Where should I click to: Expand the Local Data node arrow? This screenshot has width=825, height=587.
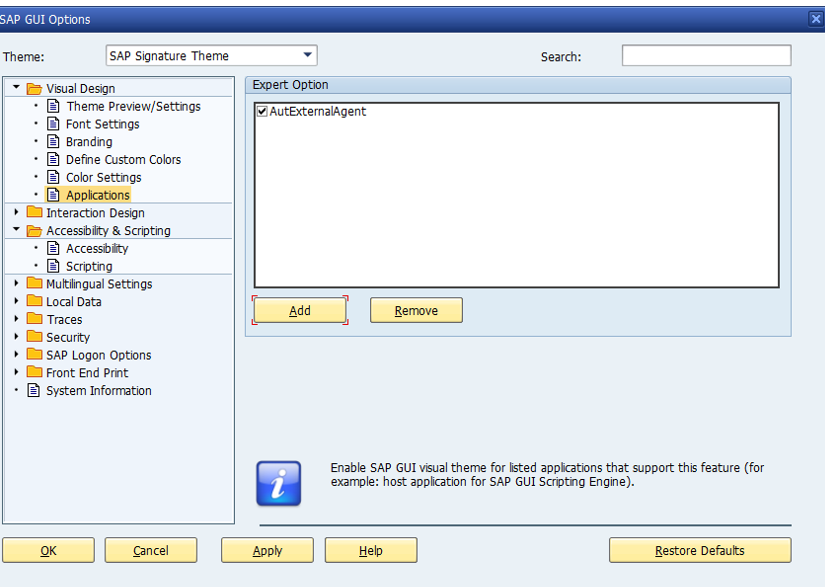pyautogui.click(x=16, y=301)
